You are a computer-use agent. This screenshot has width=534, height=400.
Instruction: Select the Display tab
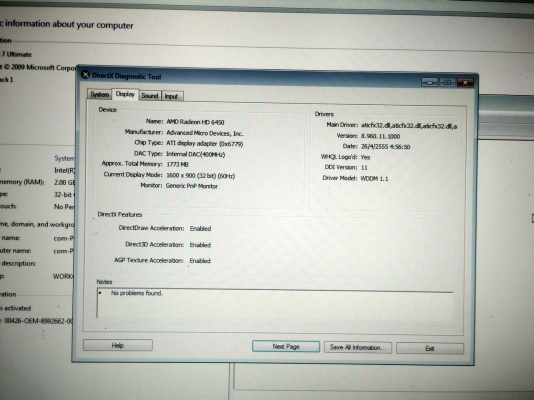(125, 94)
